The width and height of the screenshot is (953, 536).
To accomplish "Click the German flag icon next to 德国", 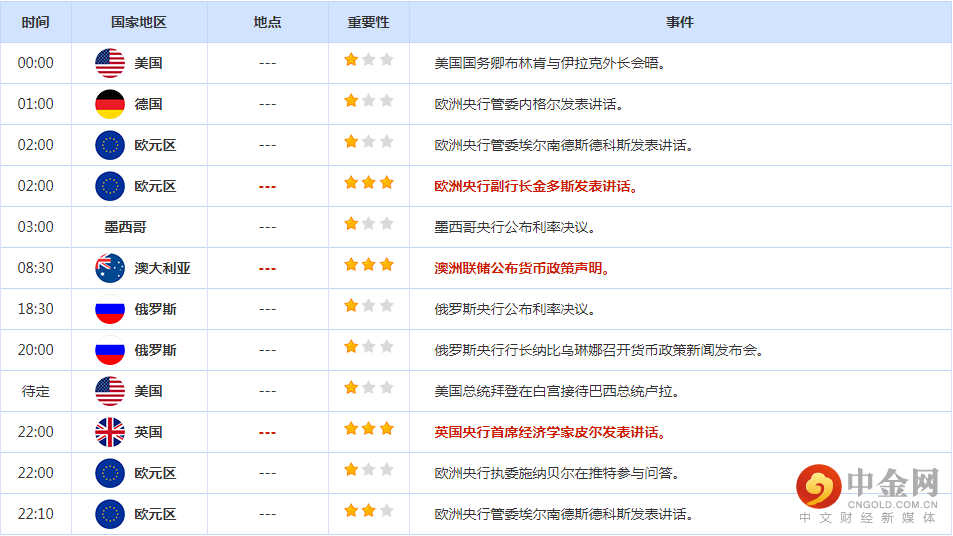I will pos(110,104).
